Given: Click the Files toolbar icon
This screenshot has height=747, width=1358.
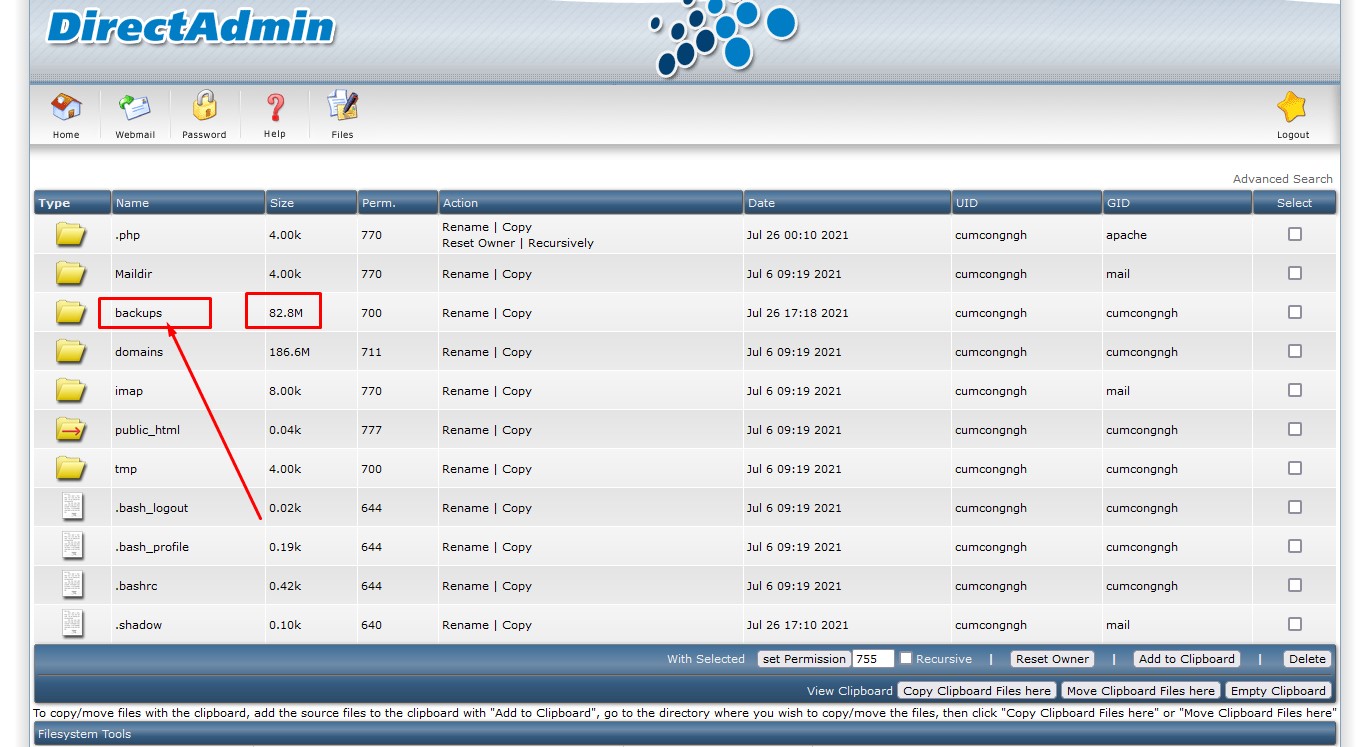Looking at the screenshot, I should (x=342, y=106).
